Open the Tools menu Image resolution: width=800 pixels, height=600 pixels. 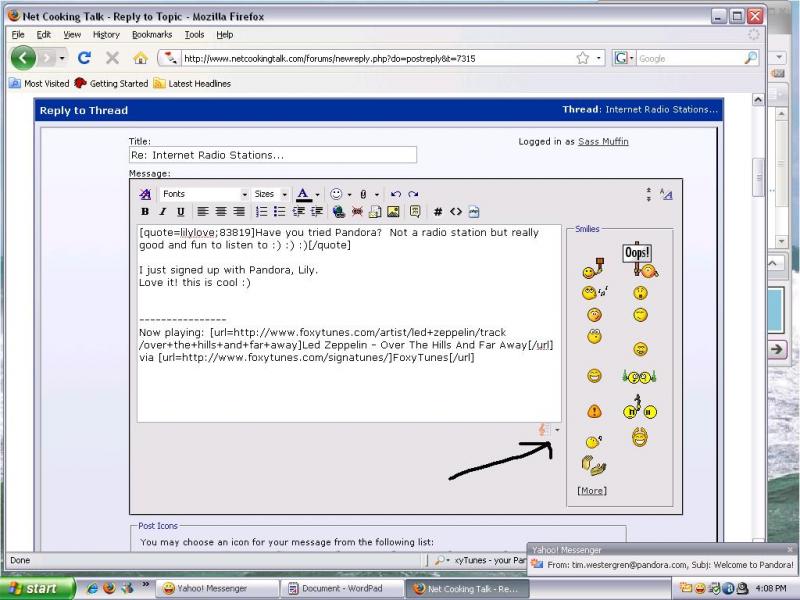[x=194, y=35]
